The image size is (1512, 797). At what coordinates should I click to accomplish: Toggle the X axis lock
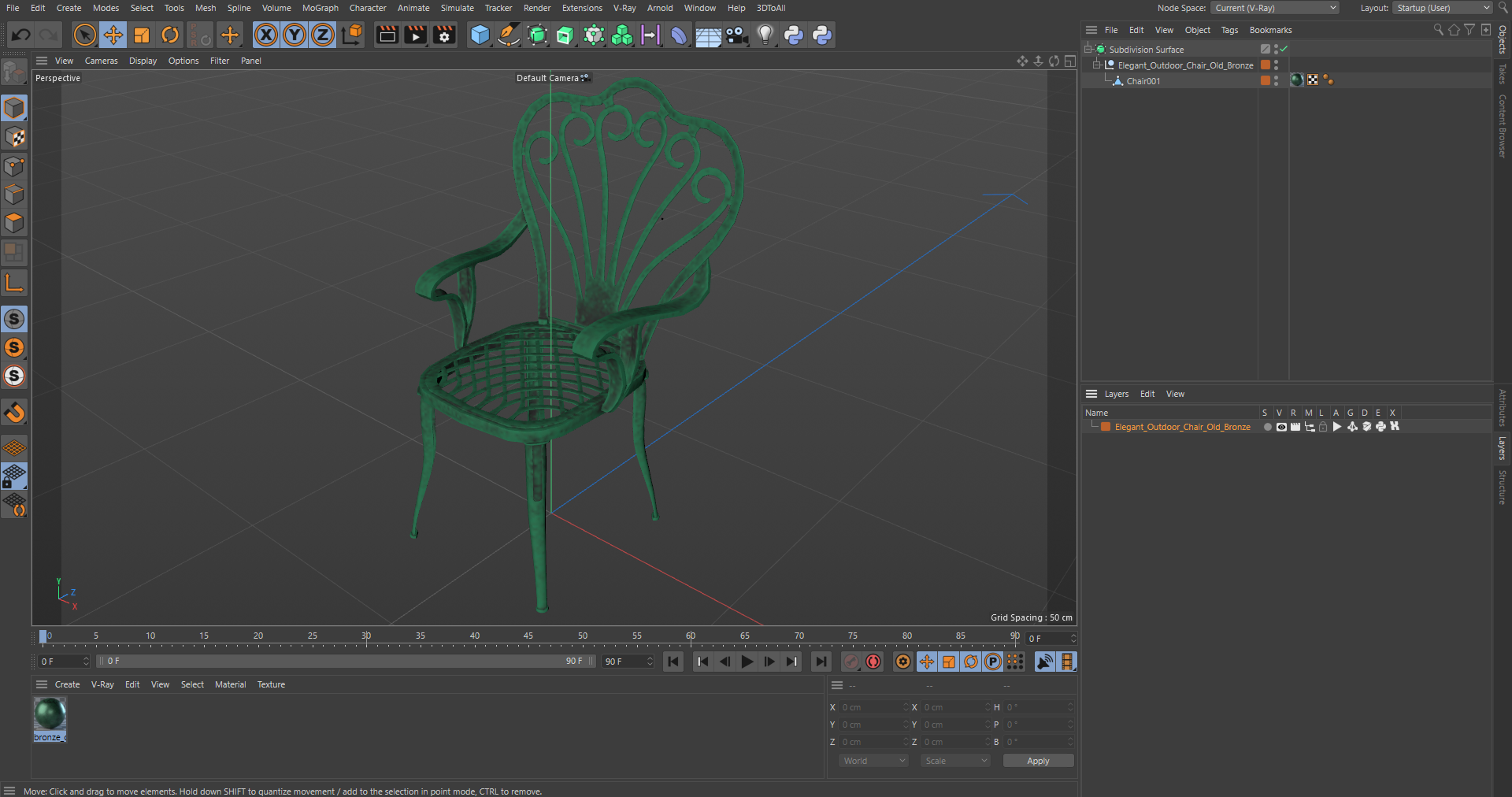pos(266,35)
